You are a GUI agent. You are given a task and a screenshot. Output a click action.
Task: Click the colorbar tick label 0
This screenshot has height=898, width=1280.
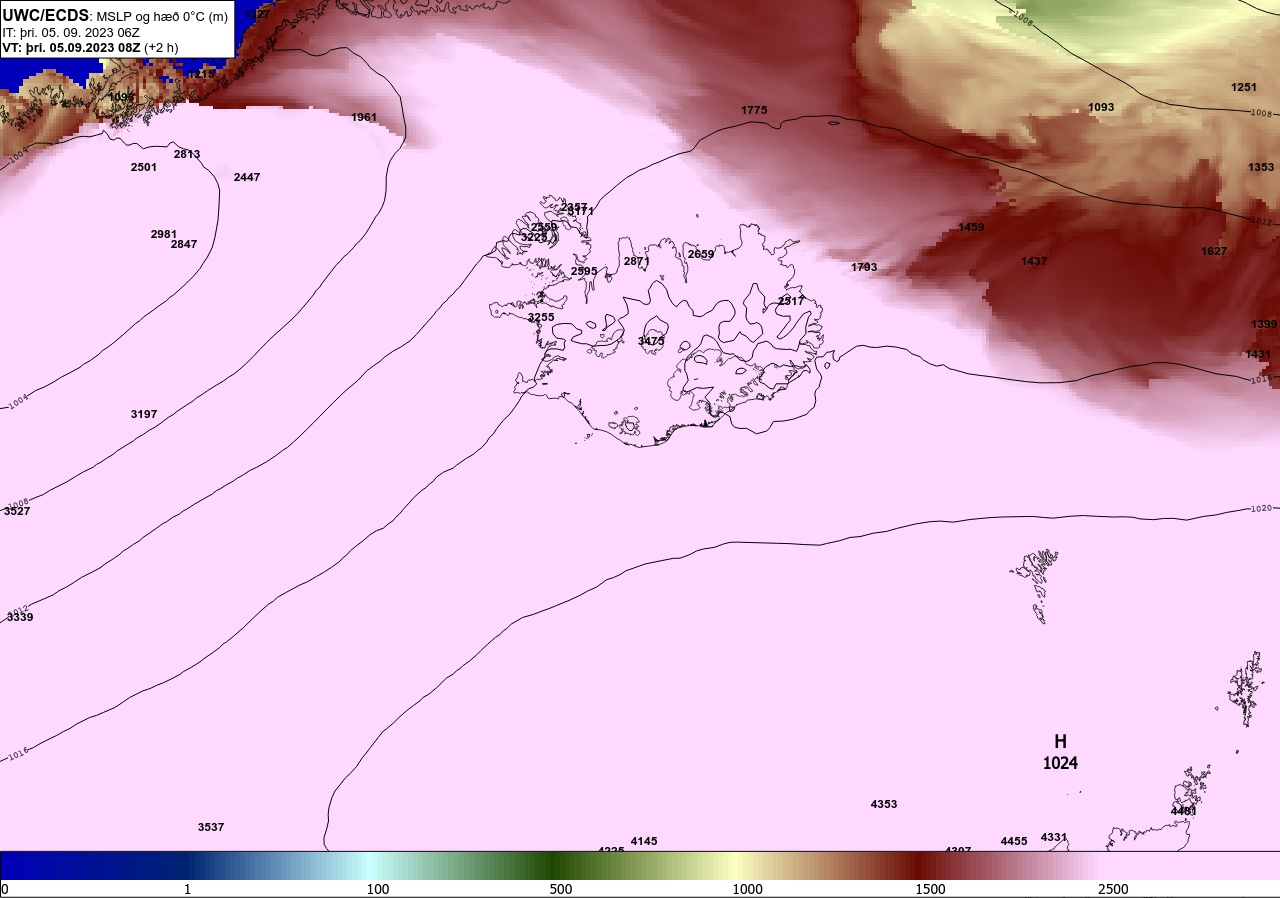[x=5, y=889]
